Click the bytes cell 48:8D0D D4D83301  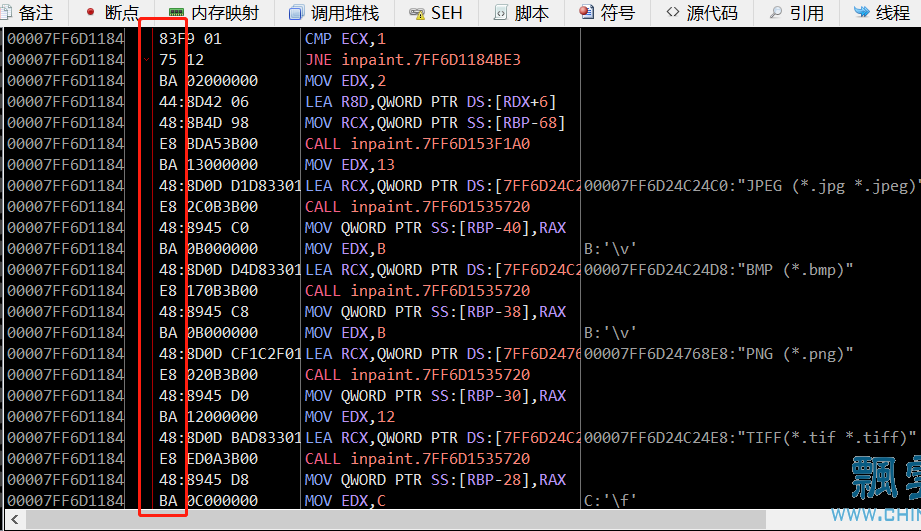tap(230, 270)
